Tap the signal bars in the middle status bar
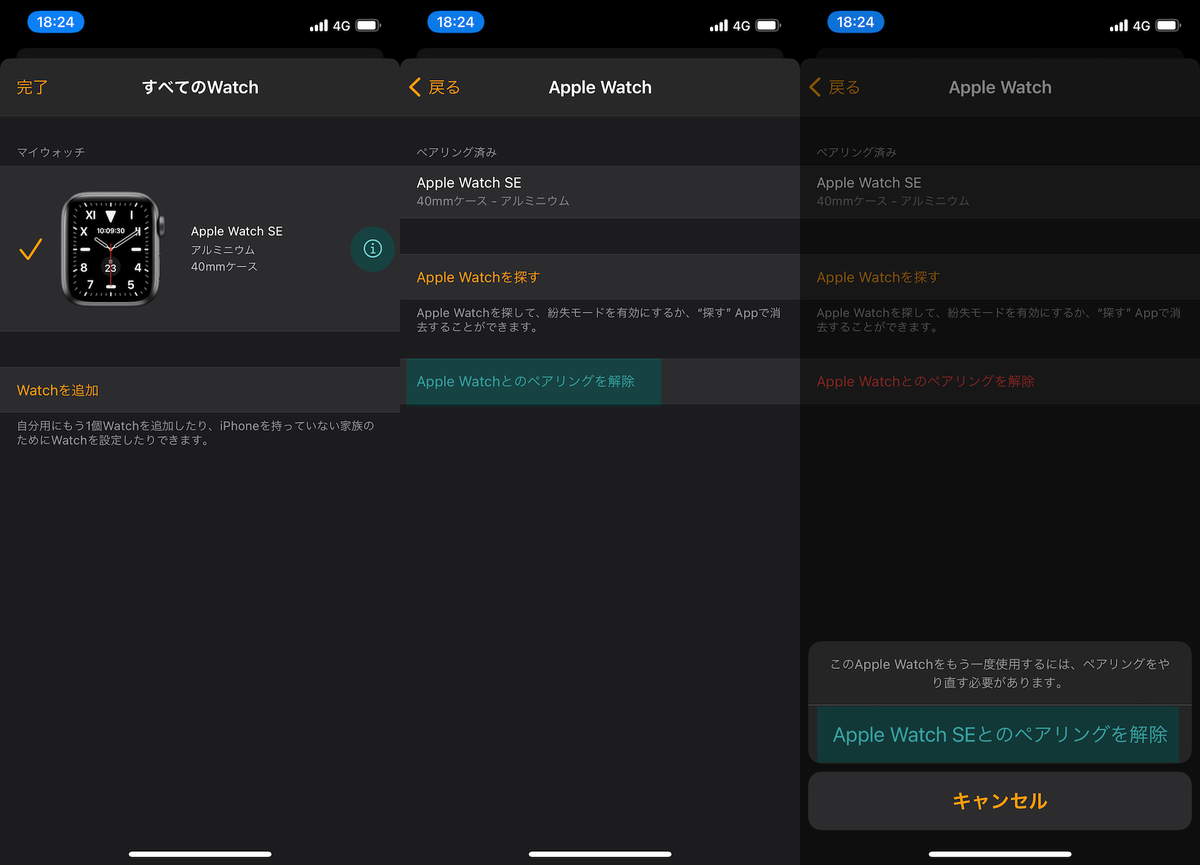The width and height of the screenshot is (1200, 865). tap(719, 26)
